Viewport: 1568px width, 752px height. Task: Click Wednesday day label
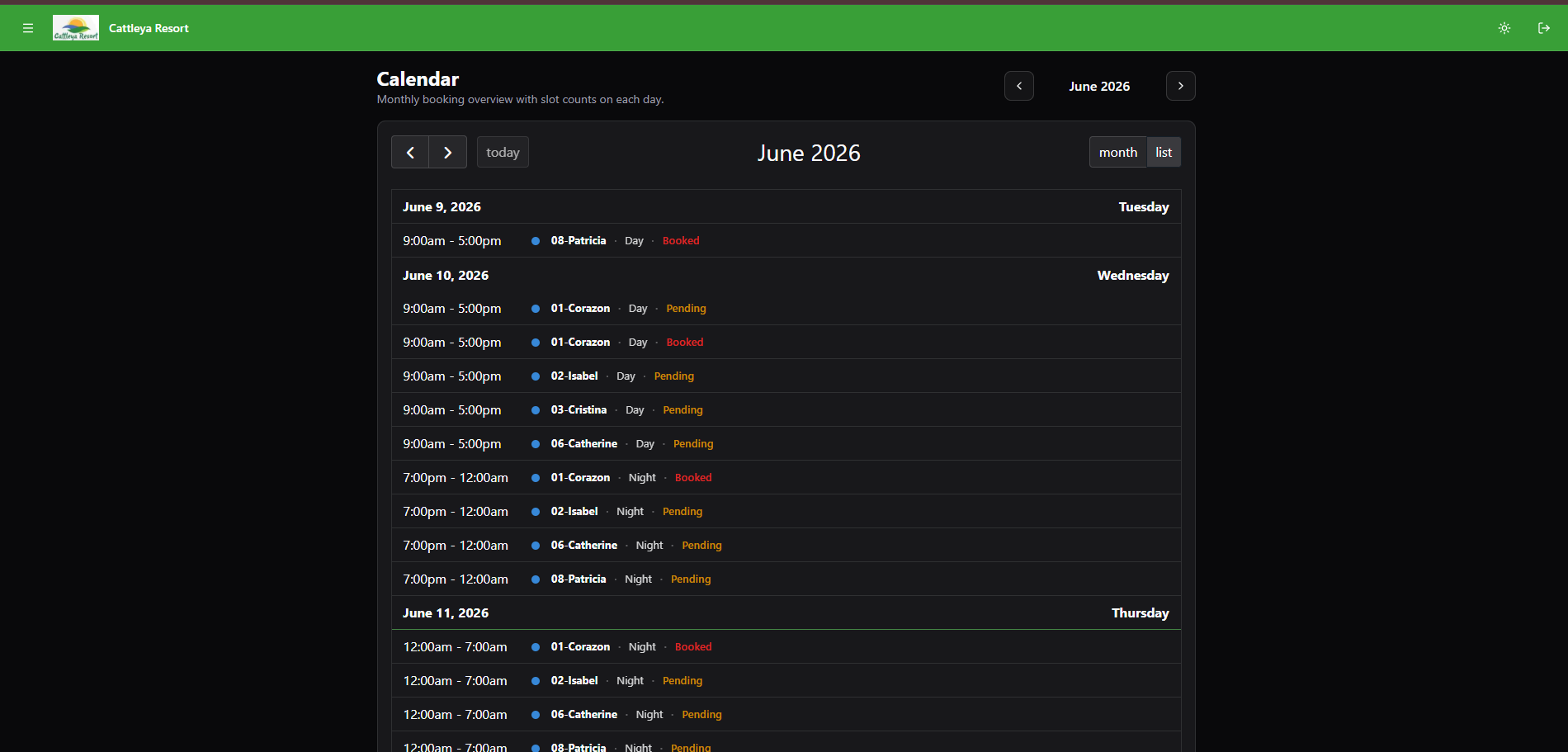coord(1133,275)
